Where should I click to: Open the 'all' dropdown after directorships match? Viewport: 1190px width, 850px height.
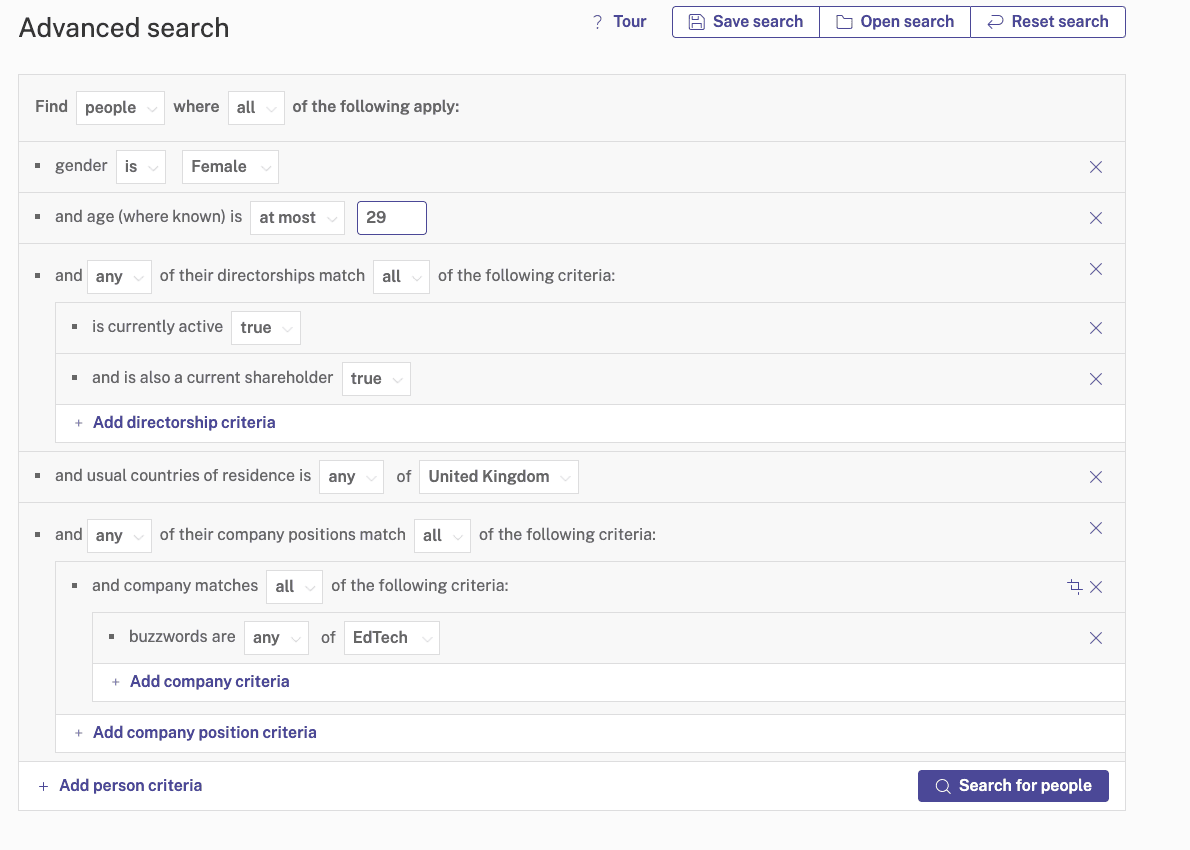tap(401, 277)
